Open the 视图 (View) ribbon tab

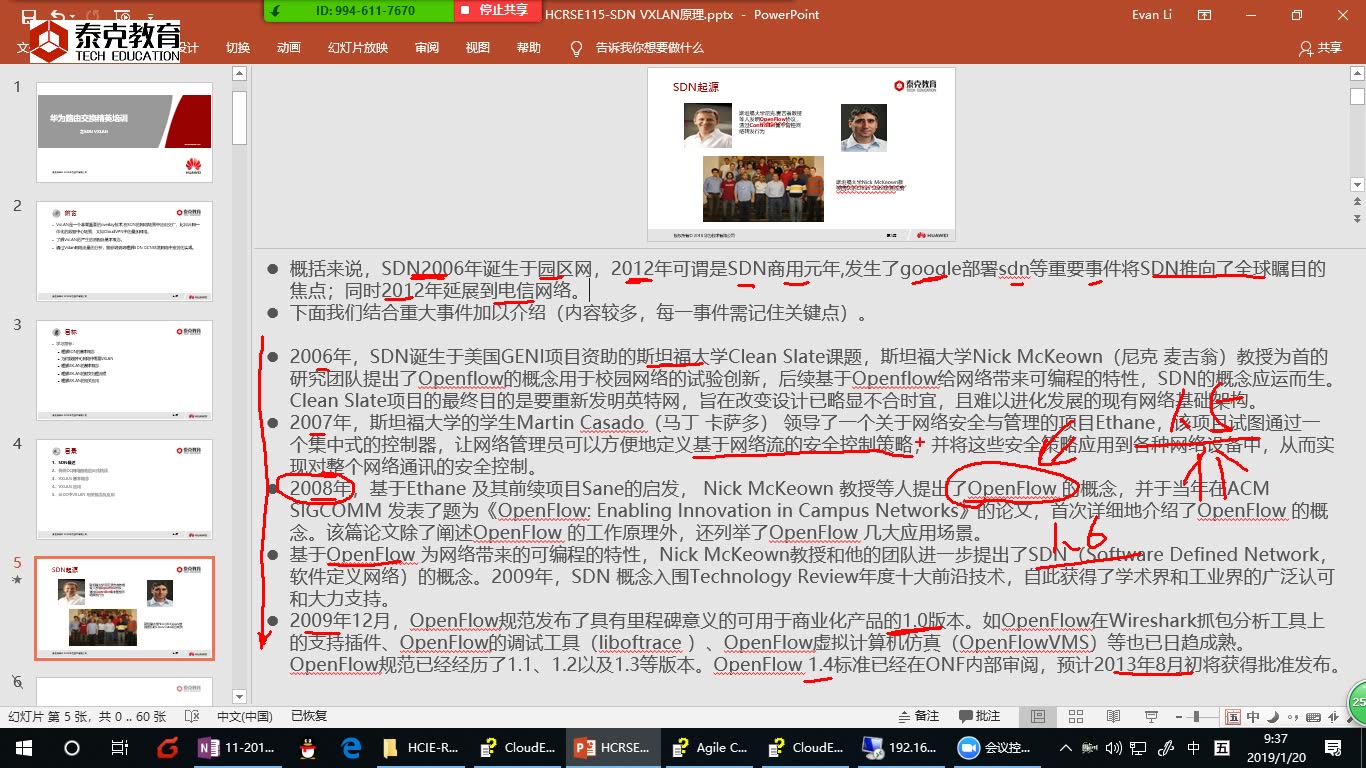point(478,47)
